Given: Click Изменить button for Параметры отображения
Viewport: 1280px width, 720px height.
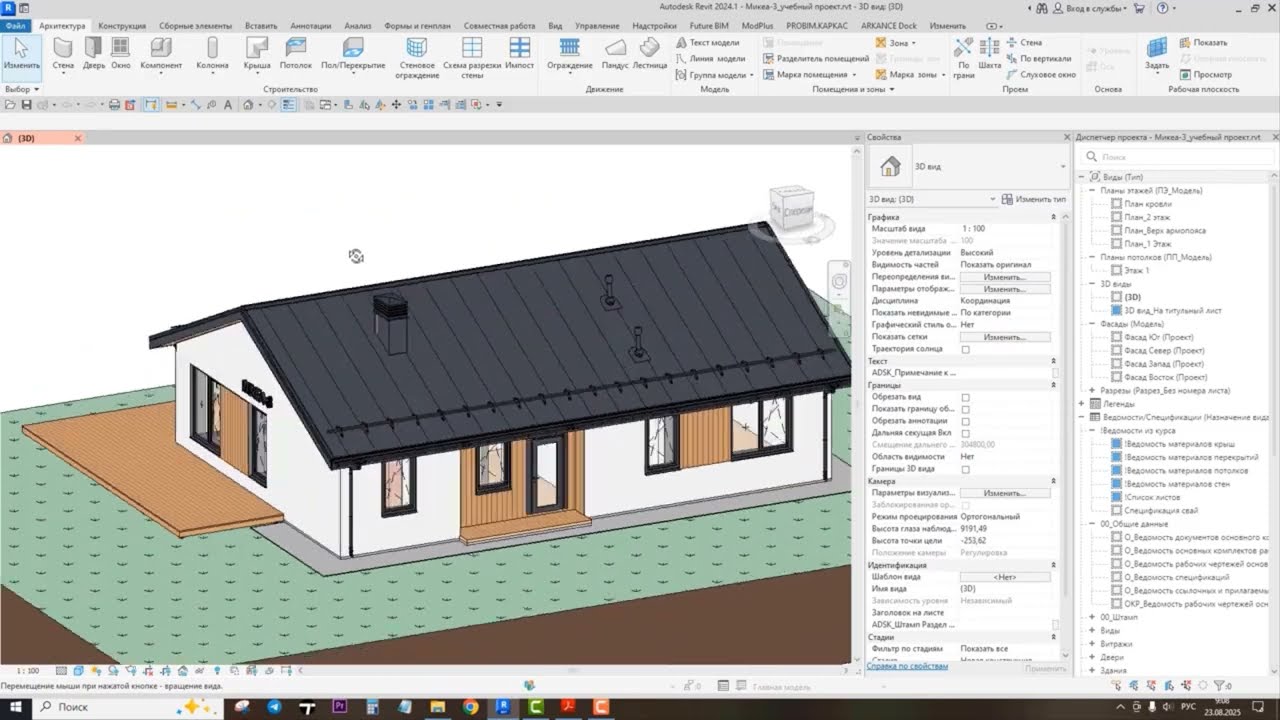Looking at the screenshot, I should (x=1005, y=289).
